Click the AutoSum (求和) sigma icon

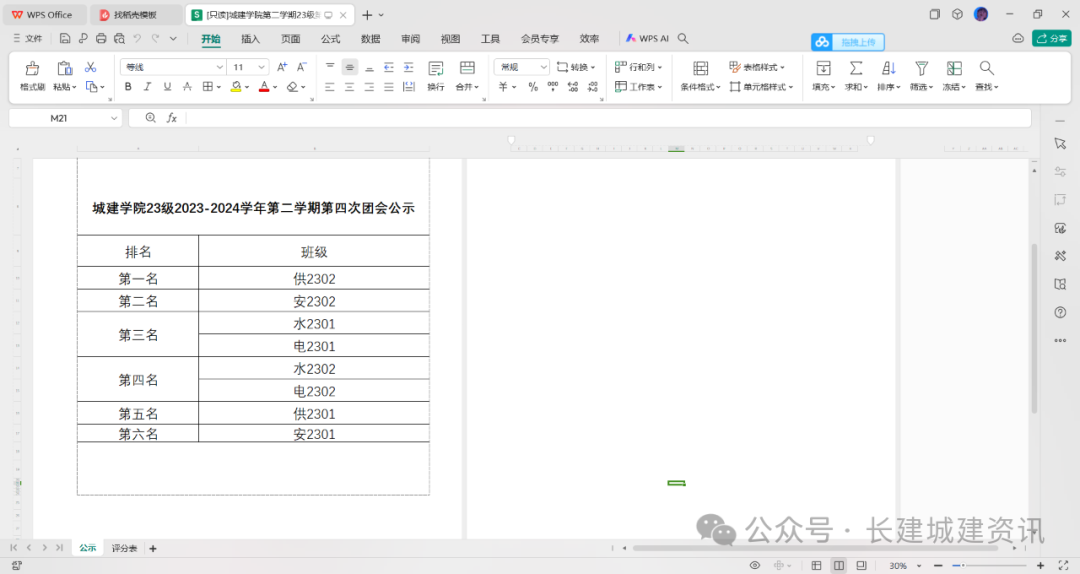855,68
